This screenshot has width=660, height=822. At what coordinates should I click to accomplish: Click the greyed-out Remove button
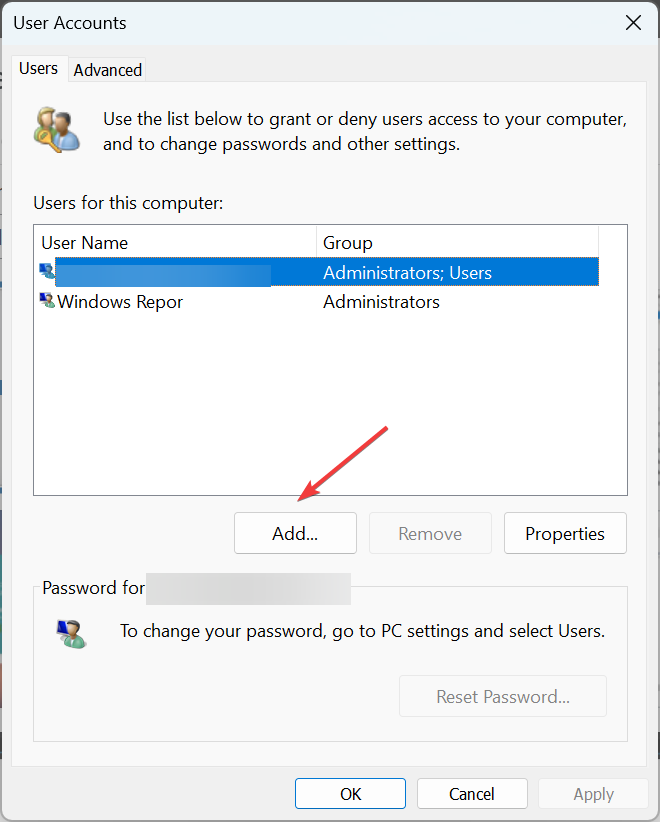coord(430,533)
